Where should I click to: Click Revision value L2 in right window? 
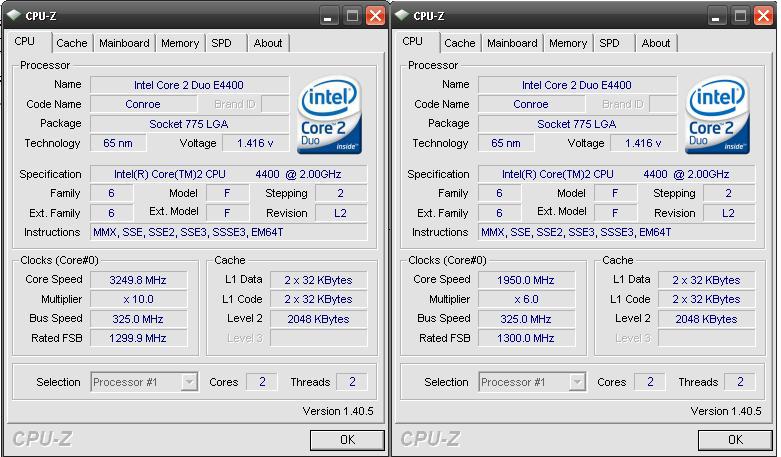(x=729, y=213)
